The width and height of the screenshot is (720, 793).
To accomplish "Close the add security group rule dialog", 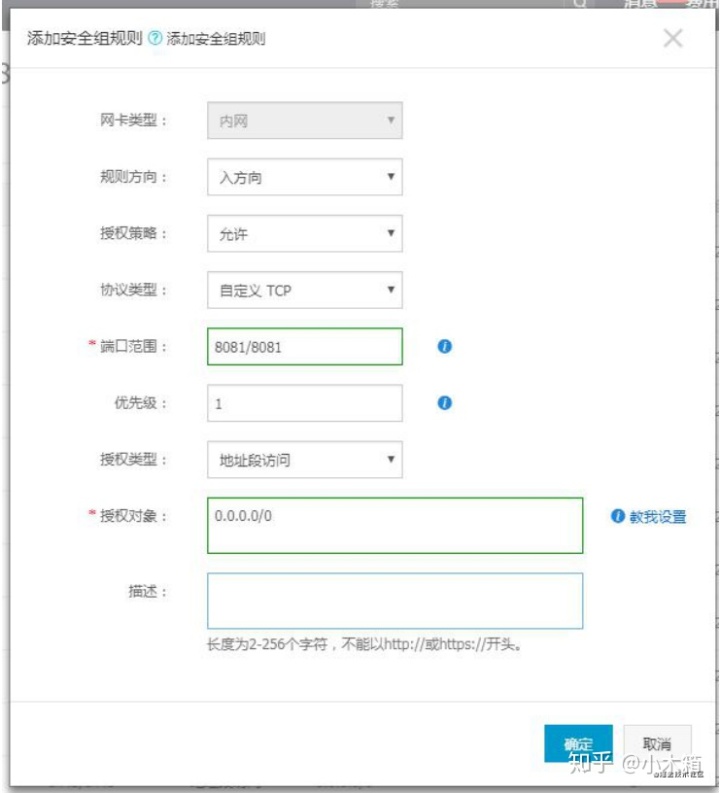I will click(672, 38).
